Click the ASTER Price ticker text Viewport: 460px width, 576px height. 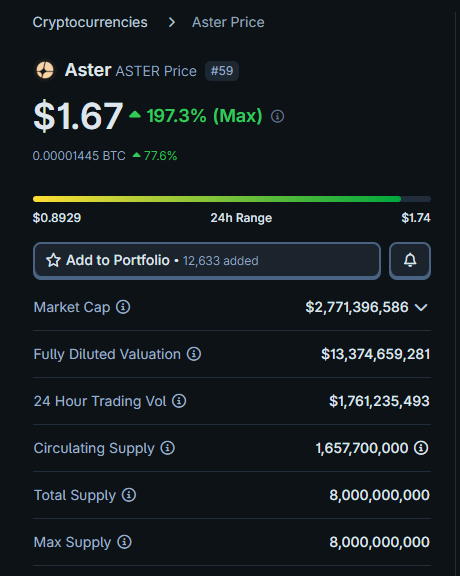coord(156,71)
